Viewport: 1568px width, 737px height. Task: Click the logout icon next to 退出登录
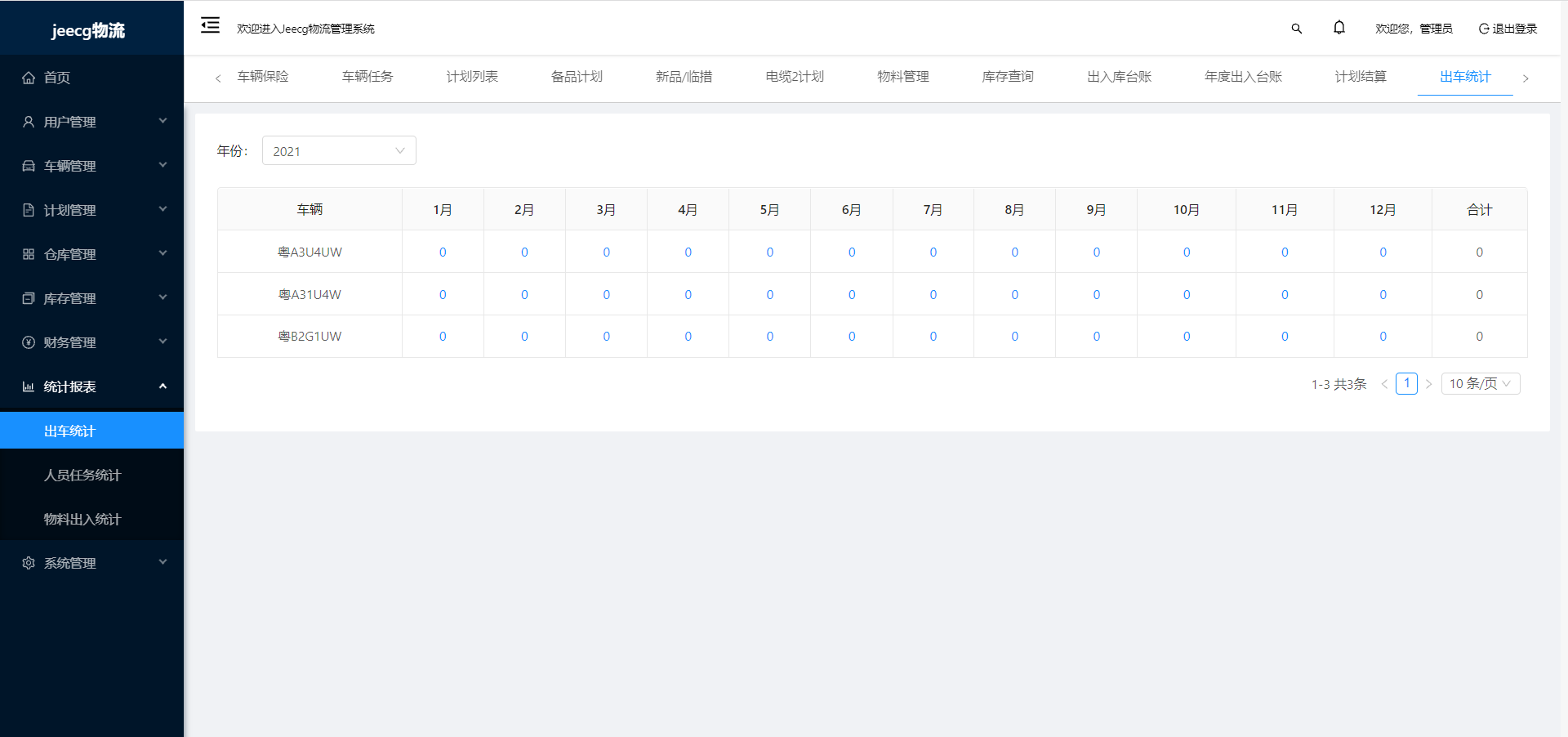click(1484, 29)
